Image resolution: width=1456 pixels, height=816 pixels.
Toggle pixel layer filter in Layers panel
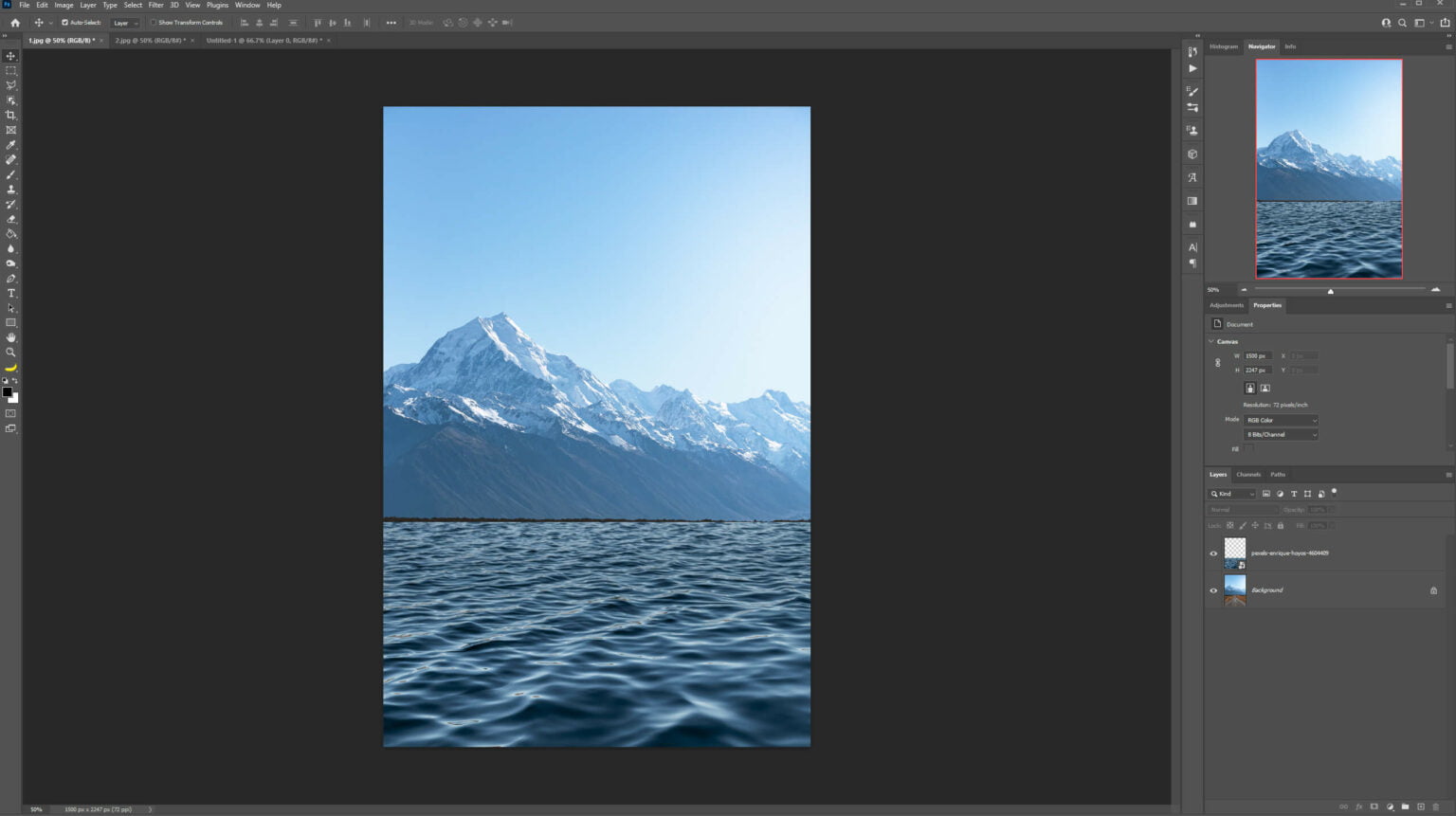click(x=1266, y=494)
